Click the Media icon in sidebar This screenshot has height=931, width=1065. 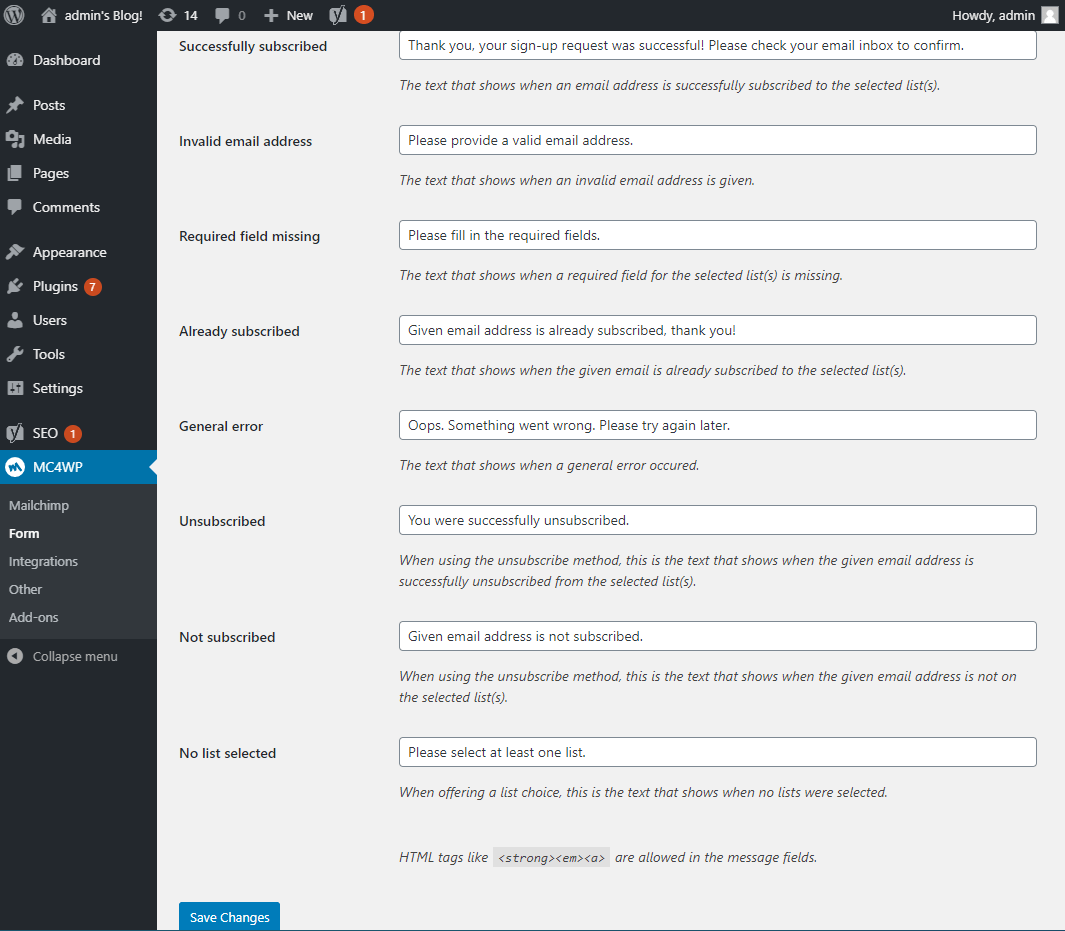(x=15, y=139)
